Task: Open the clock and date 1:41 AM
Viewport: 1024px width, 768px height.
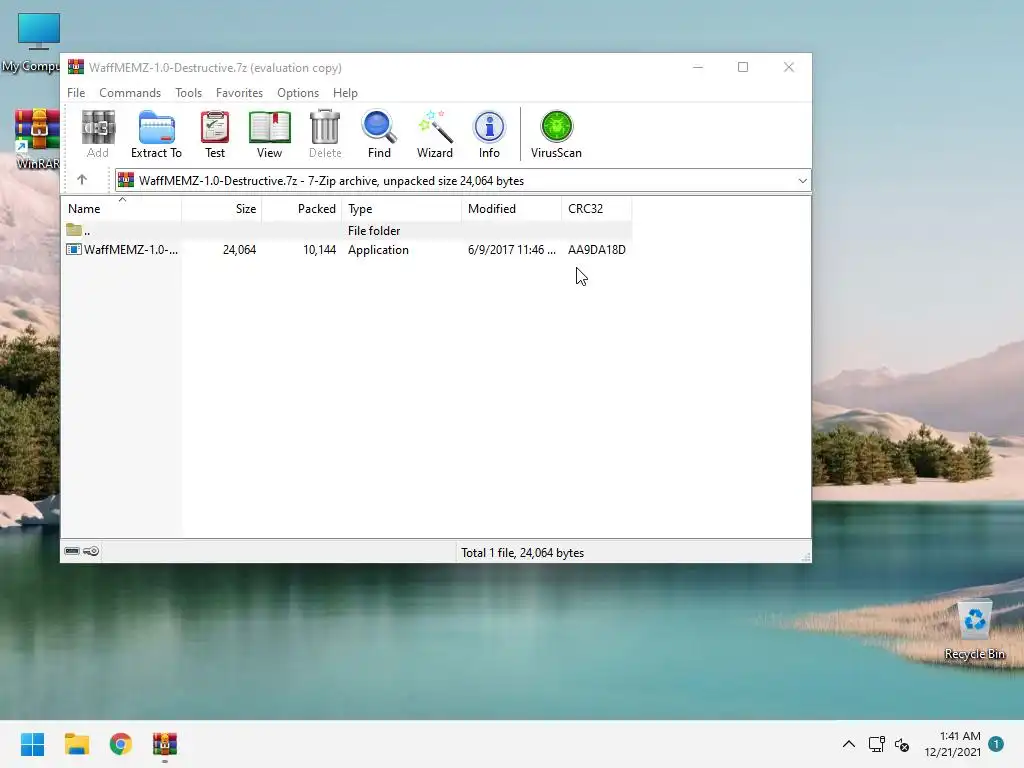Action: click(x=953, y=744)
